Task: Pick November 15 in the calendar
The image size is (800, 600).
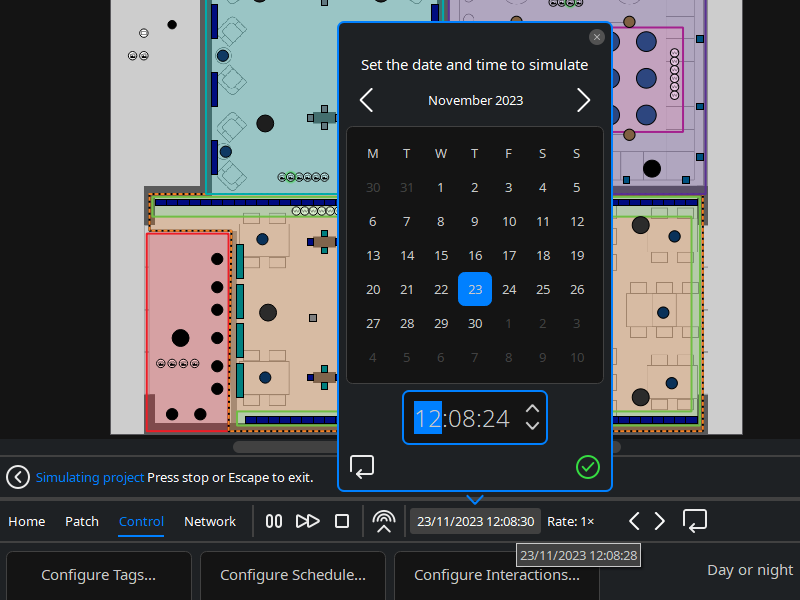Action: click(x=441, y=256)
